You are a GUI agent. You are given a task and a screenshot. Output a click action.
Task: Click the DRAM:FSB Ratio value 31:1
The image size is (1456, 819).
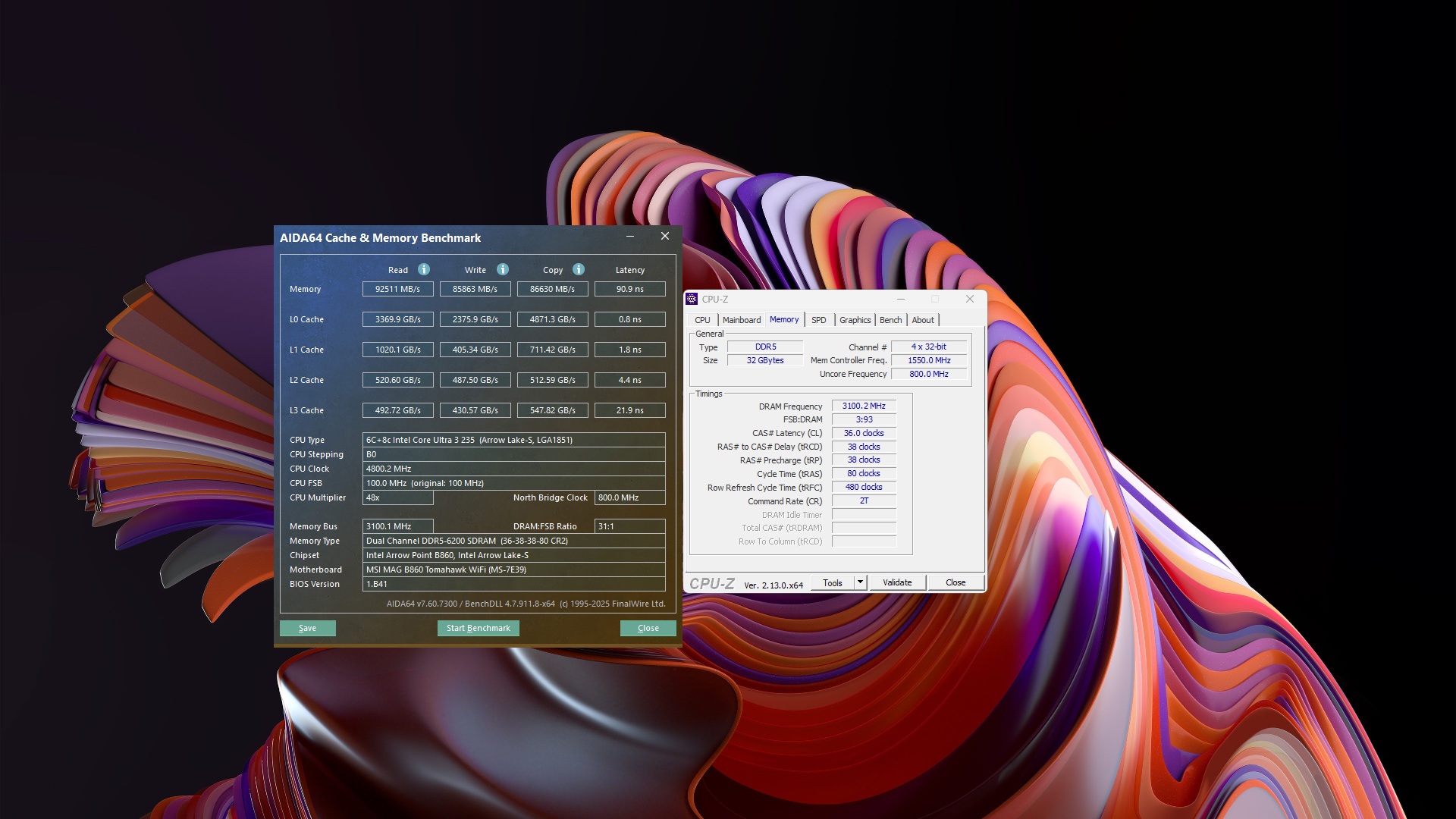point(630,526)
